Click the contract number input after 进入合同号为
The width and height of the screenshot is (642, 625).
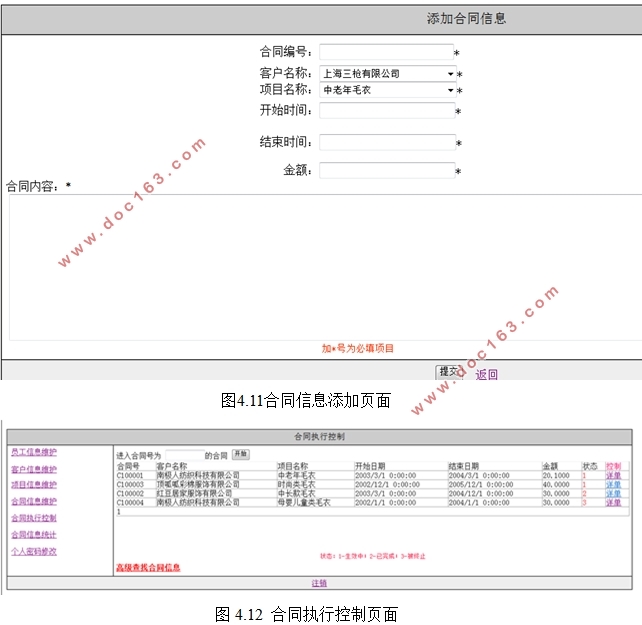pyautogui.click(x=185, y=455)
